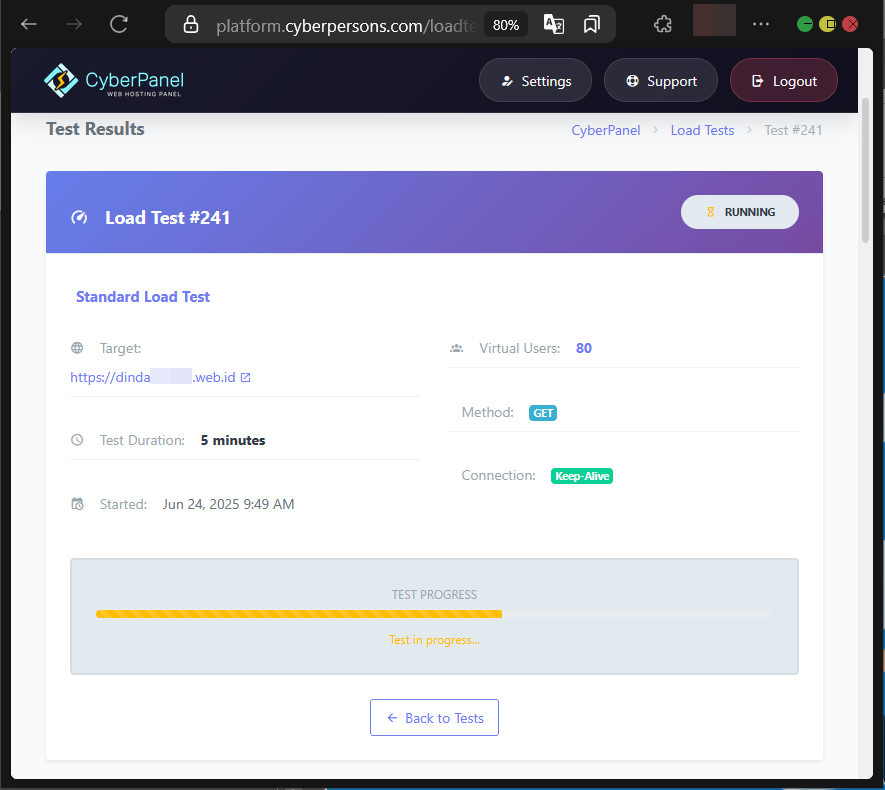Click the GET method badge
The width and height of the screenshot is (885, 790).
pyautogui.click(x=543, y=413)
